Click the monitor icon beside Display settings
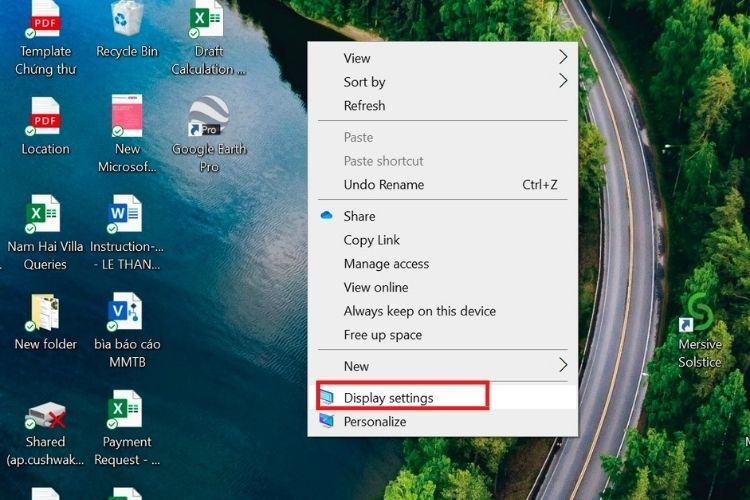The height and width of the screenshot is (500, 750). point(327,397)
